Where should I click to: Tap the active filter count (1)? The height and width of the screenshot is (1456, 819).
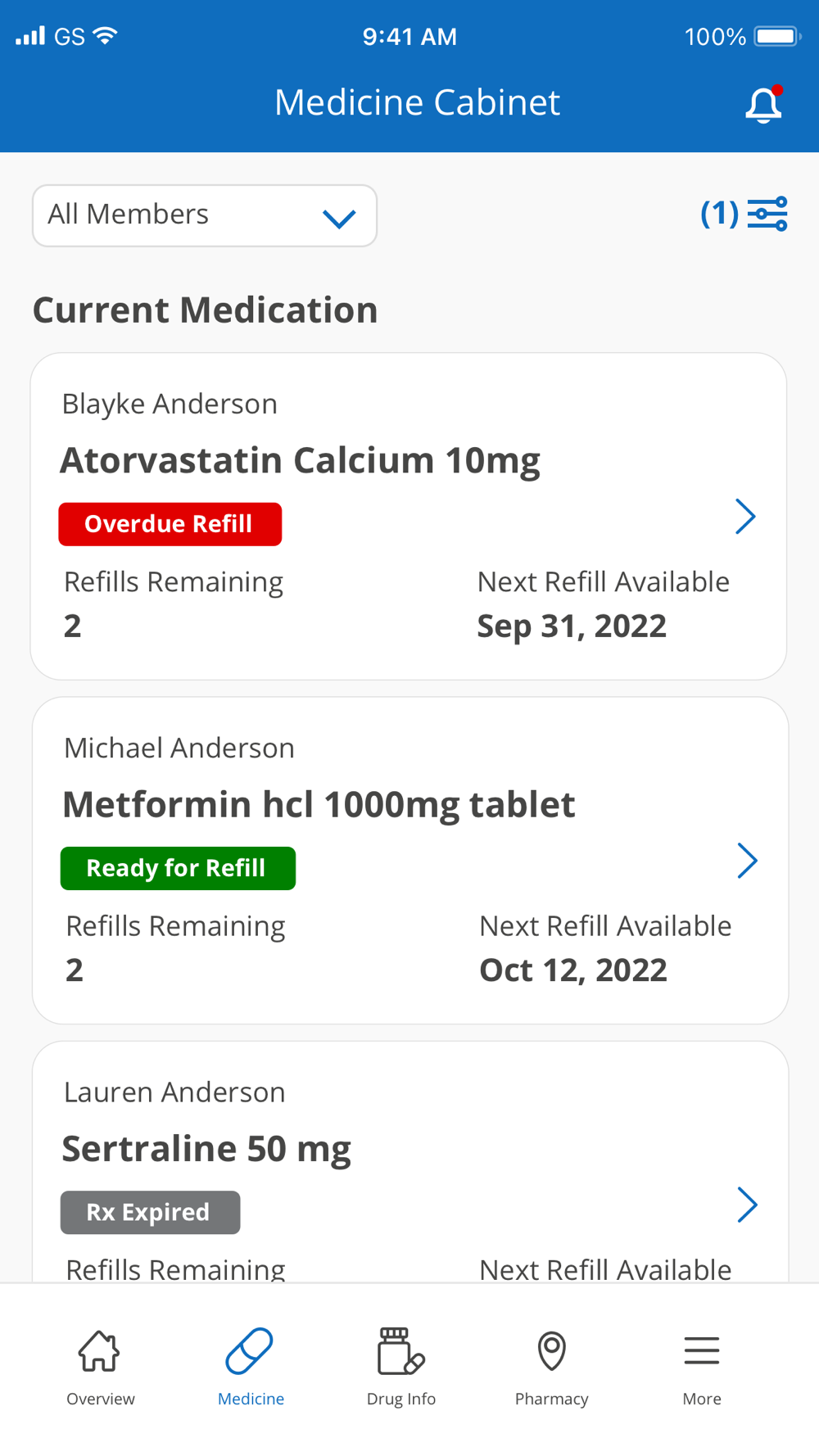pos(719,214)
